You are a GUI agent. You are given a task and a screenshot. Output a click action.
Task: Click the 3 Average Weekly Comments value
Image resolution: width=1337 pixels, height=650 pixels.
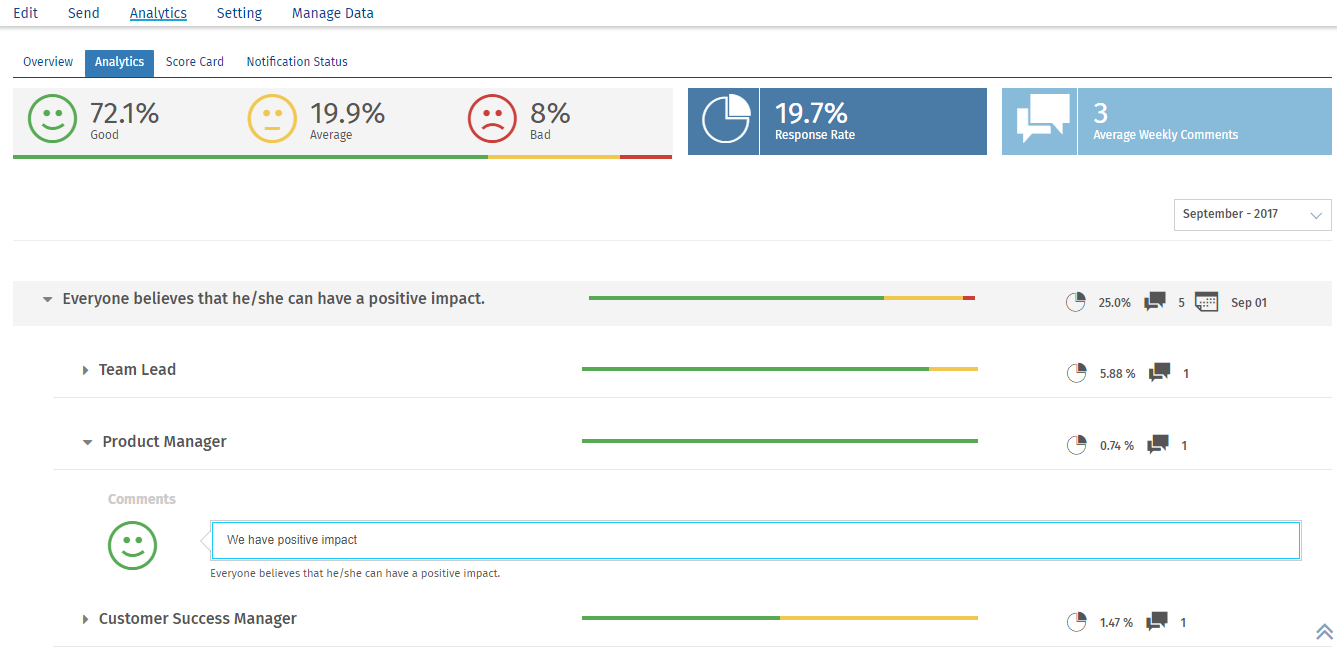tap(1100, 113)
